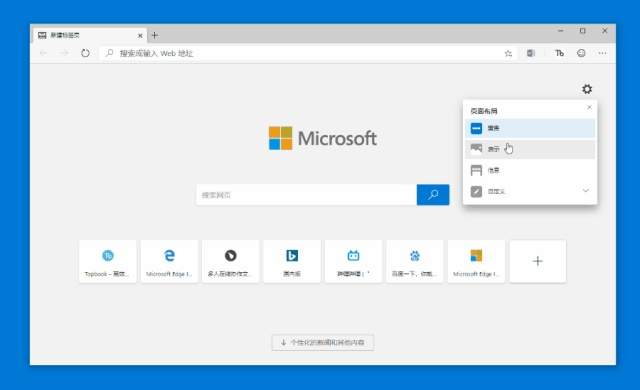Close the current new tab page tab
The width and height of the screenshot is (640, 390).
click(x=140, y=35)
